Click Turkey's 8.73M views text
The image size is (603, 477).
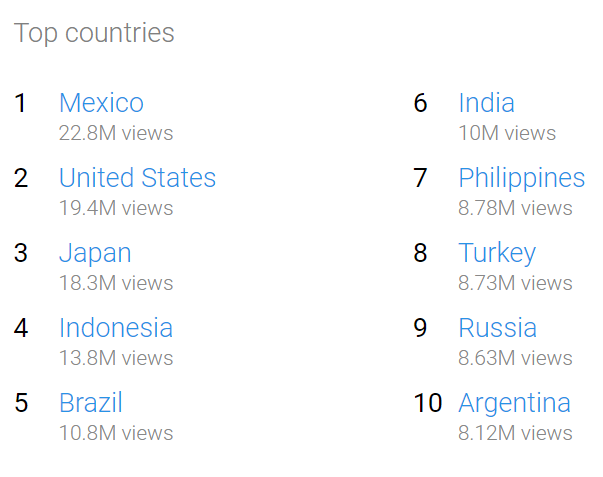point(515,283)
